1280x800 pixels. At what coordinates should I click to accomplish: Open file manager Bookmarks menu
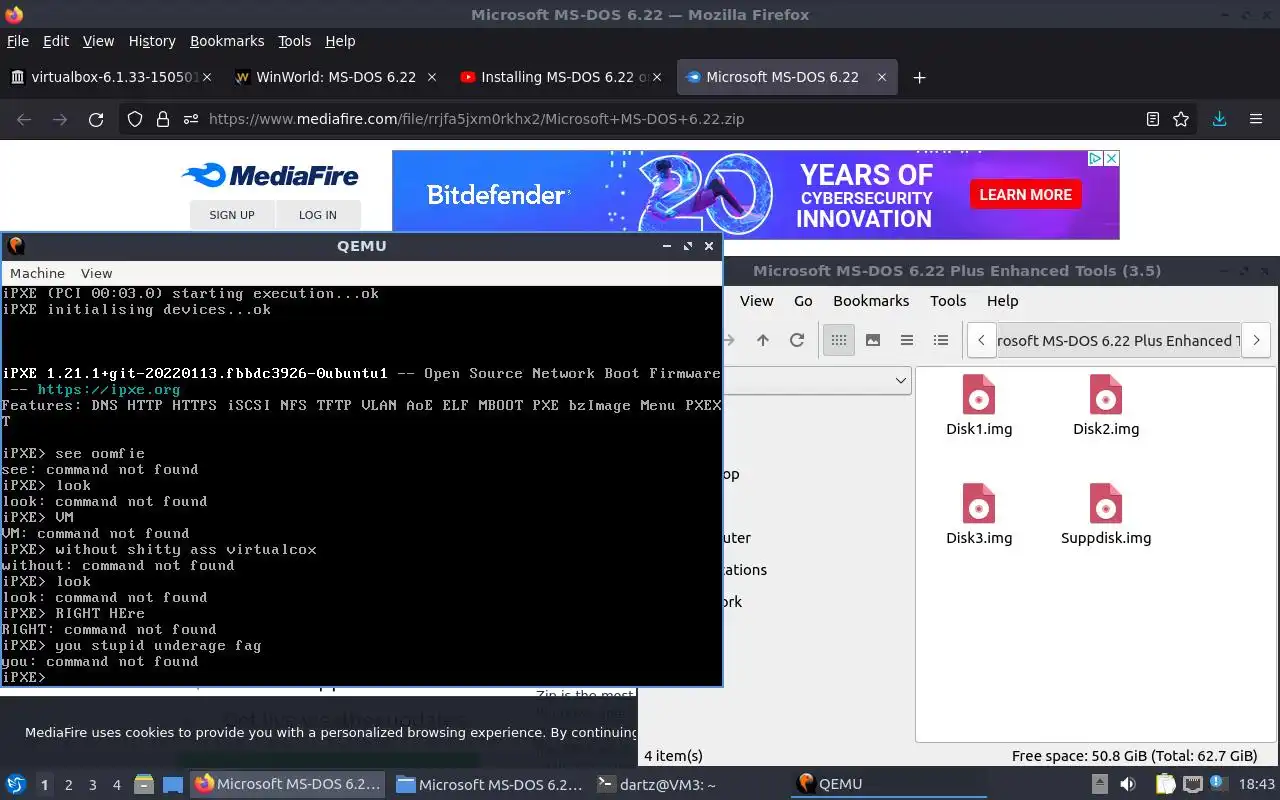pos(871,301)
